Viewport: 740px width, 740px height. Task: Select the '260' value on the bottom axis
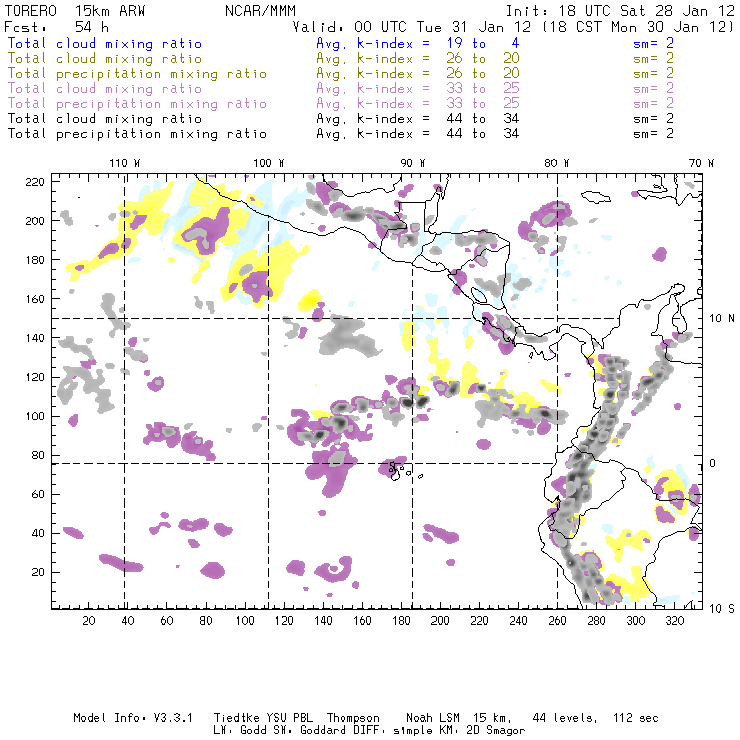(557, 621)
